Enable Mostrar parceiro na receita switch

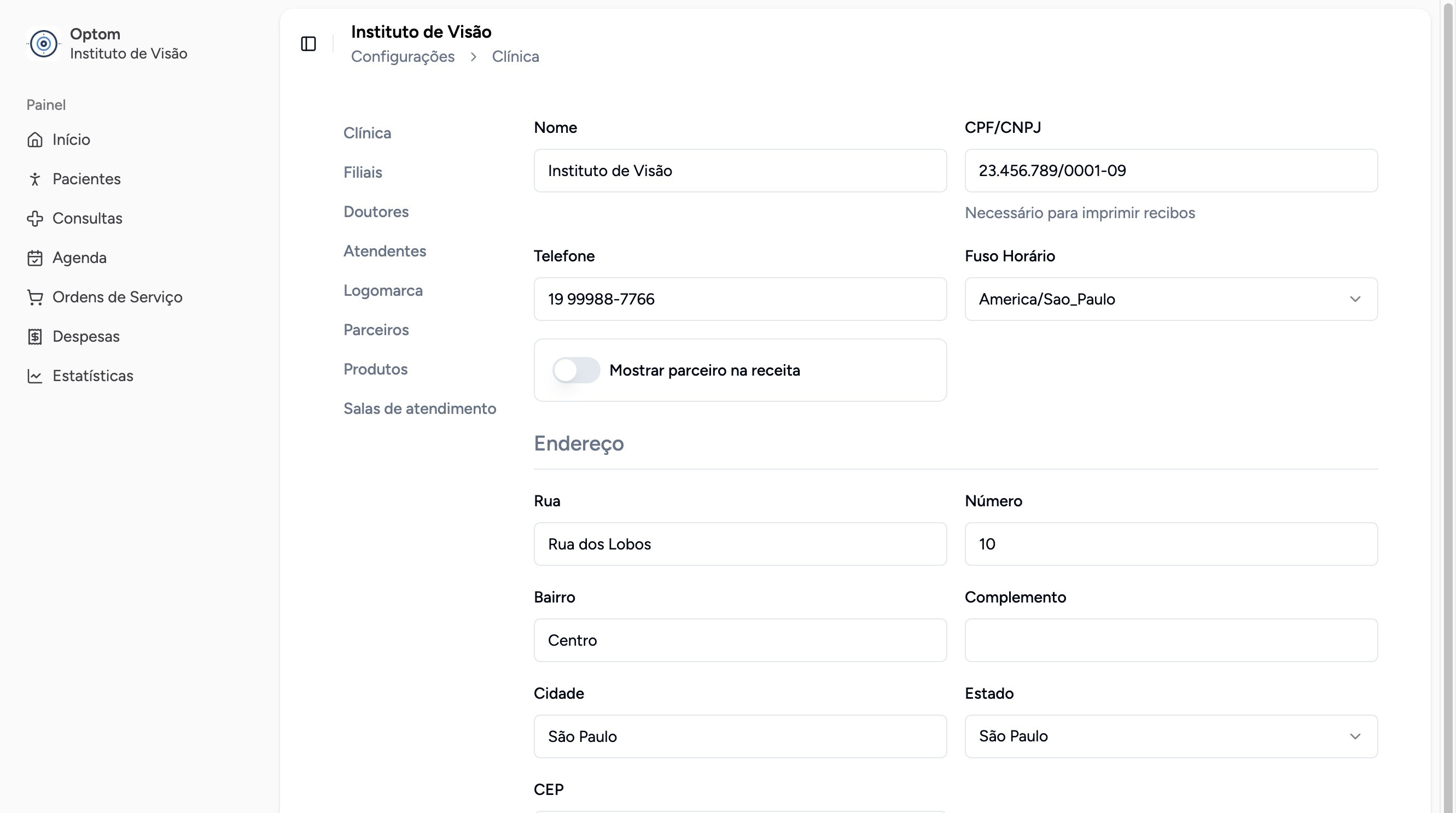point(576,371)
